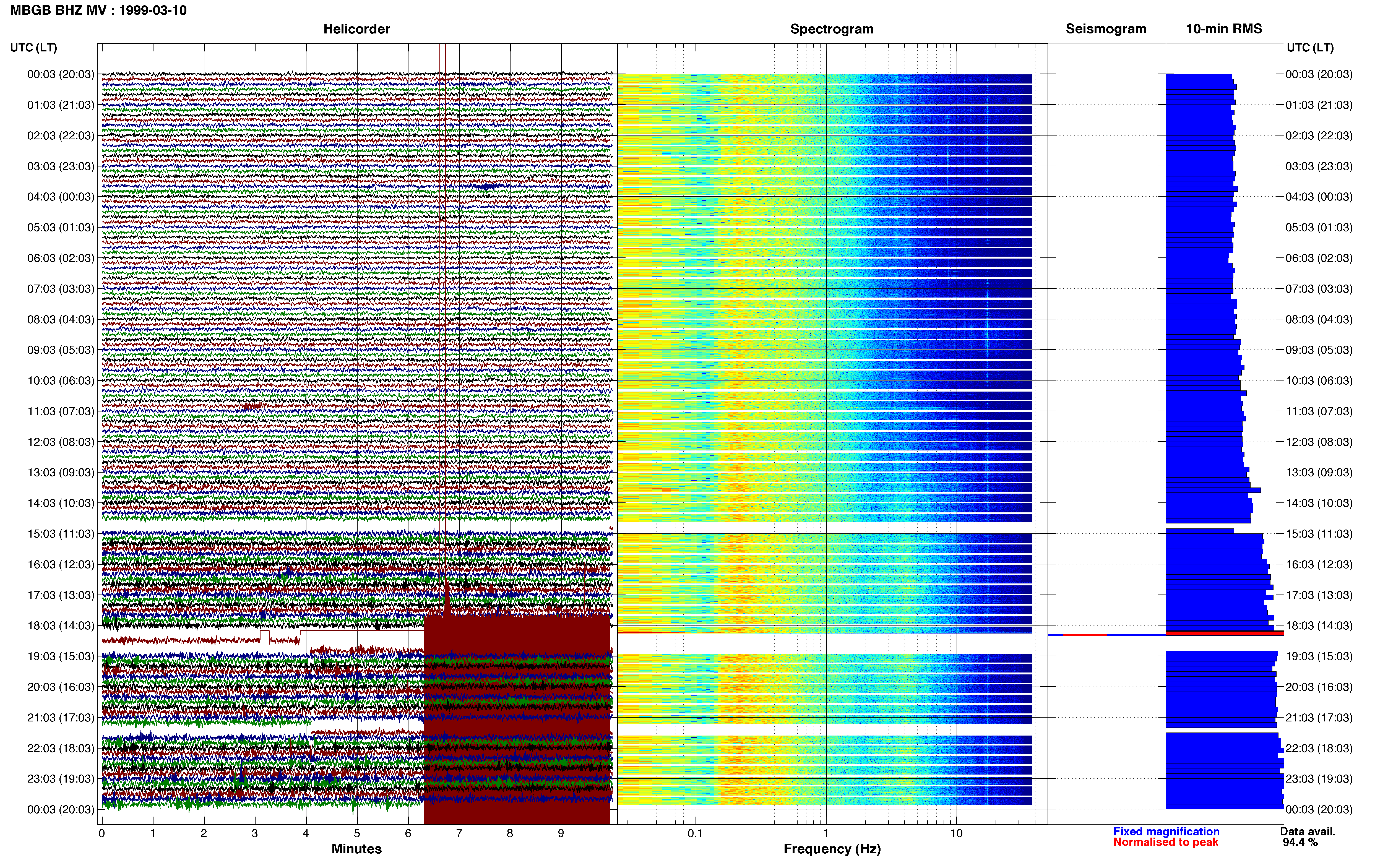Image resolution: width=1388 pixels, height=868 pixels.
Task: Click right-side time label '09:03 (05:03)'
Action: click(1319, 350)
